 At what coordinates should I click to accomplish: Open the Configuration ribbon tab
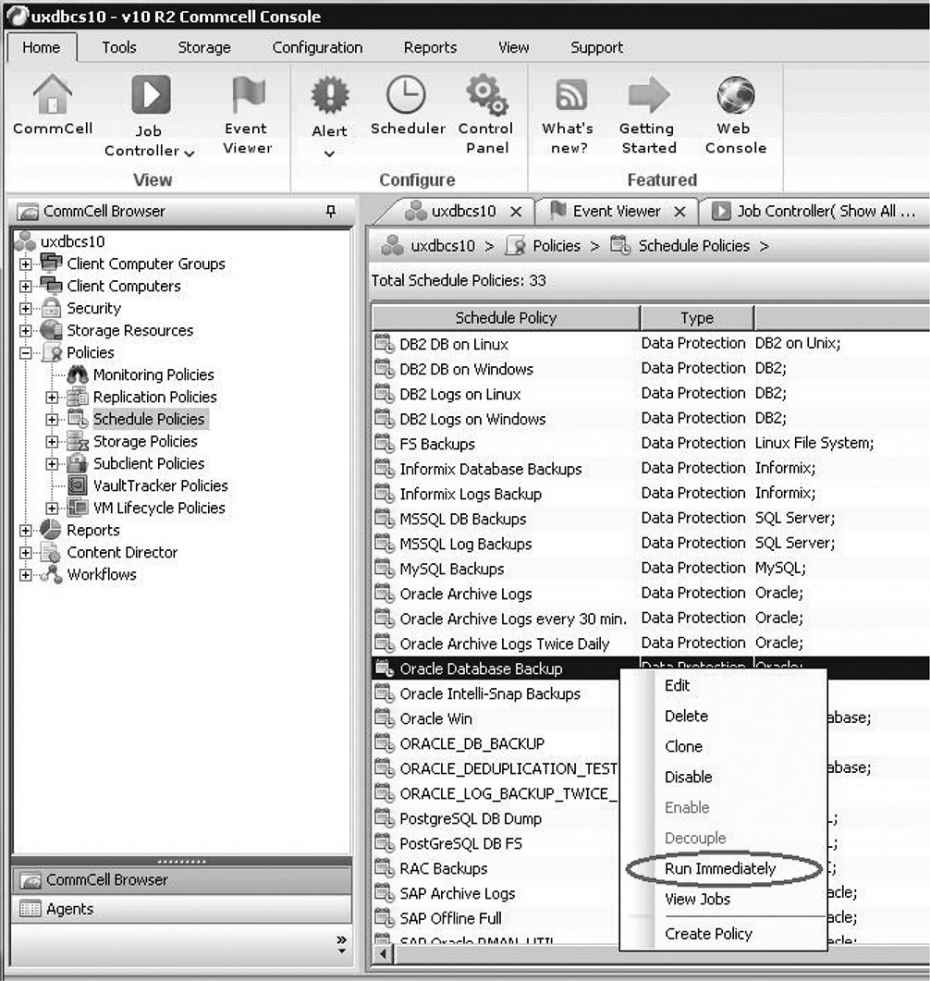pos(317,48)
